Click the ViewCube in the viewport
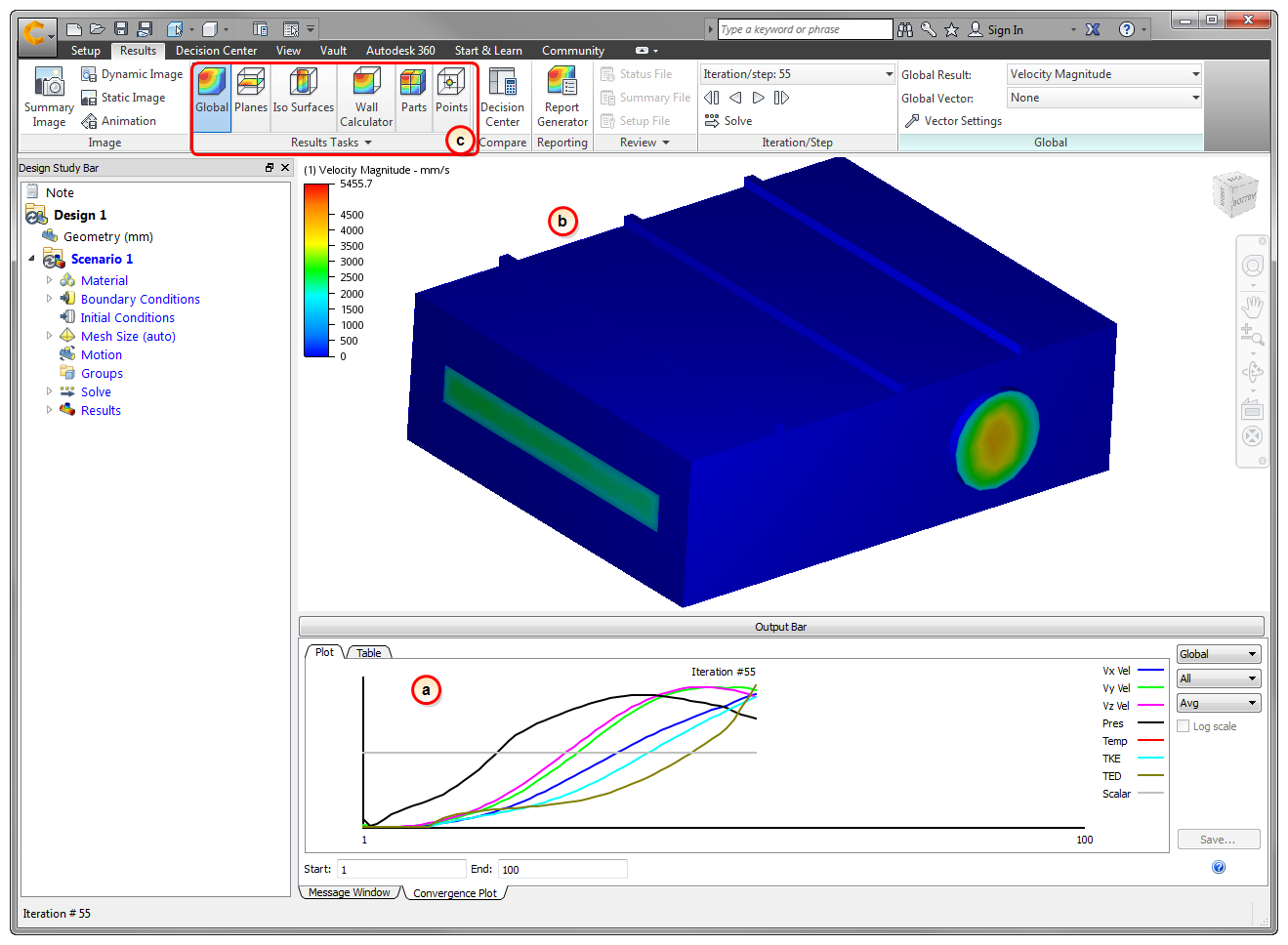 point(1235,193)
